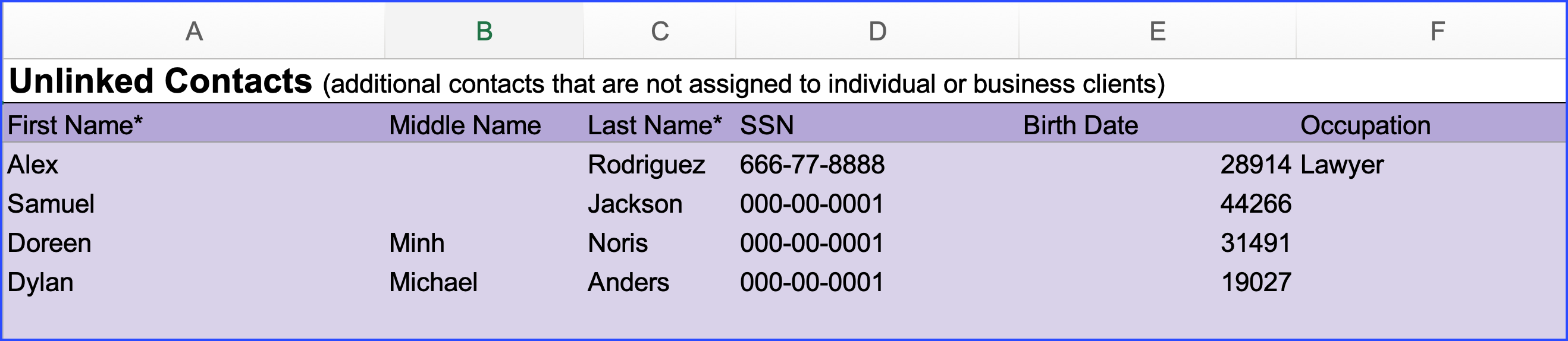Select the cell containing Alex
Viewport: 1568px width, 341px height.
pyautogui.click(x=33, y=165)
